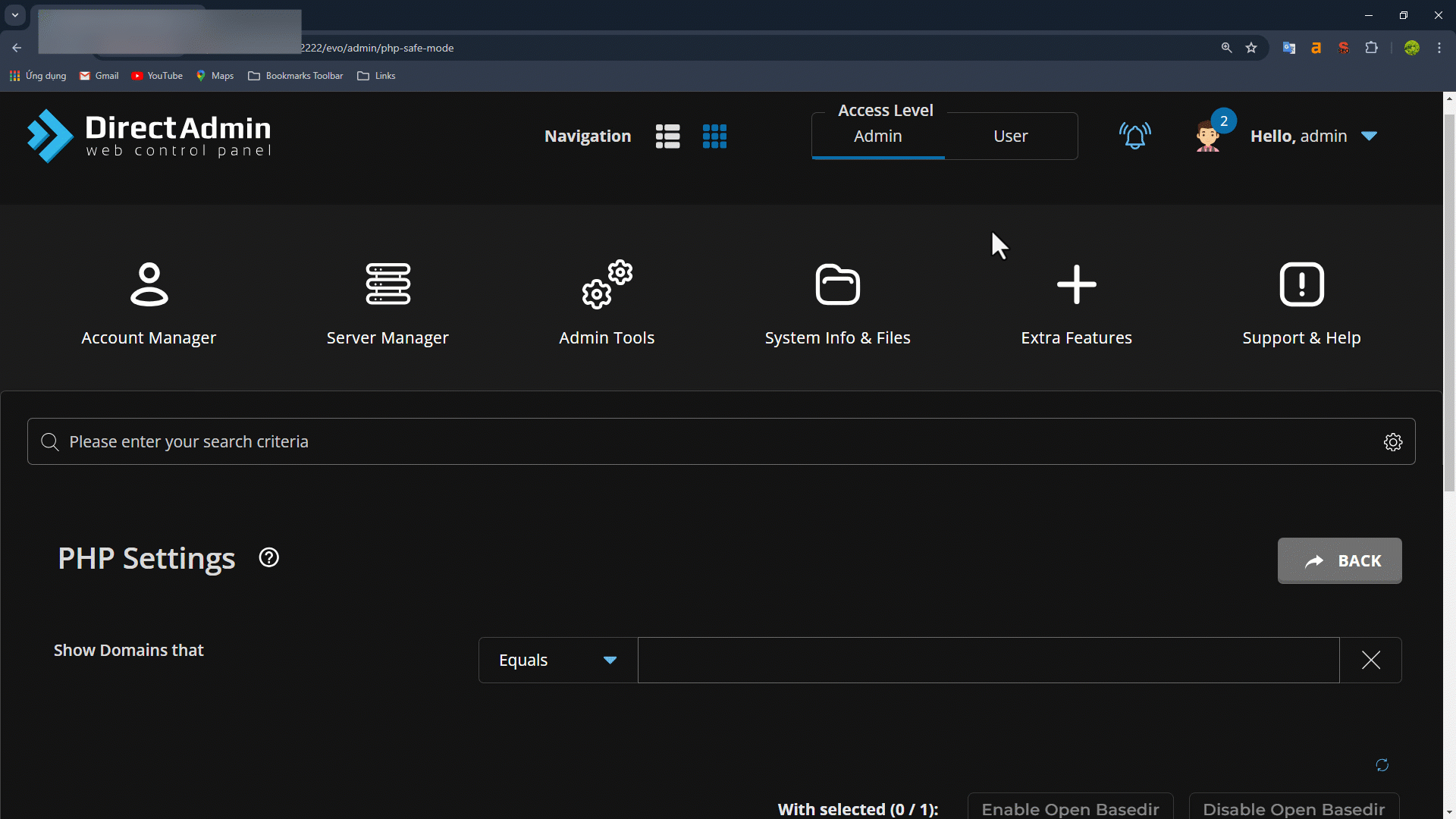Click the BACK button
1456x819 pixels.
1339,560
